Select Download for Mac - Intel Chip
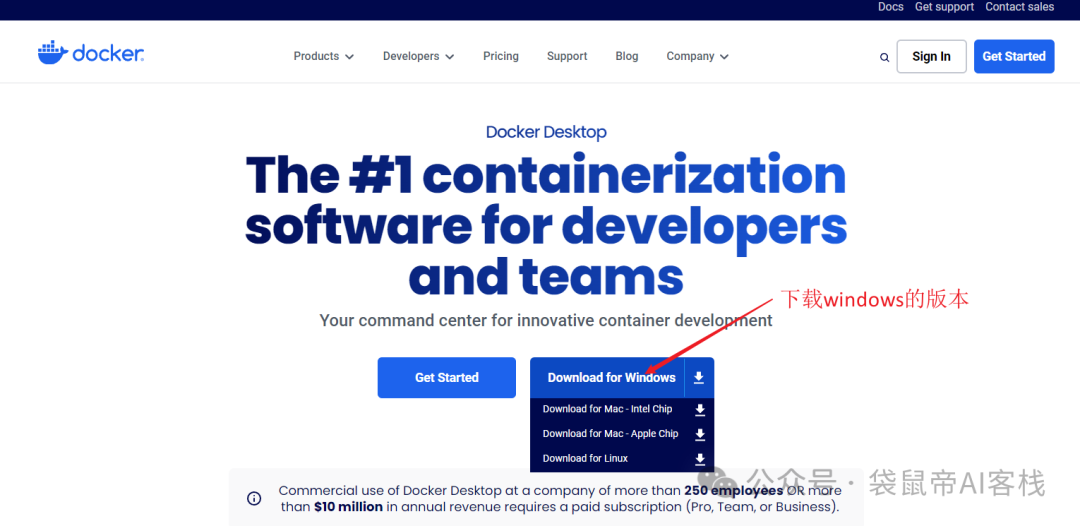The image size is (1080, 526). point(608,409)
